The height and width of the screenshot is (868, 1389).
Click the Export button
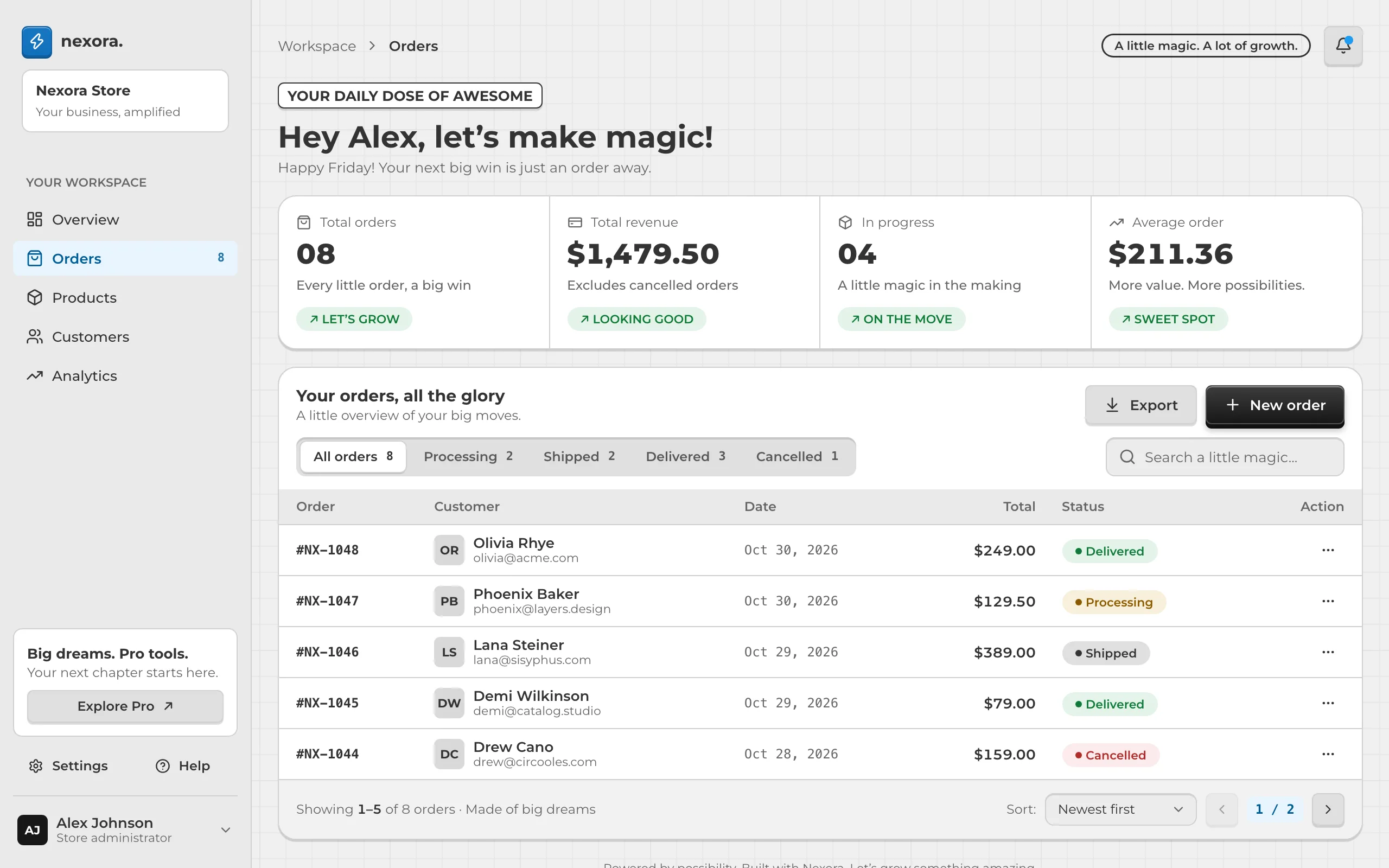coord(1140,405)
